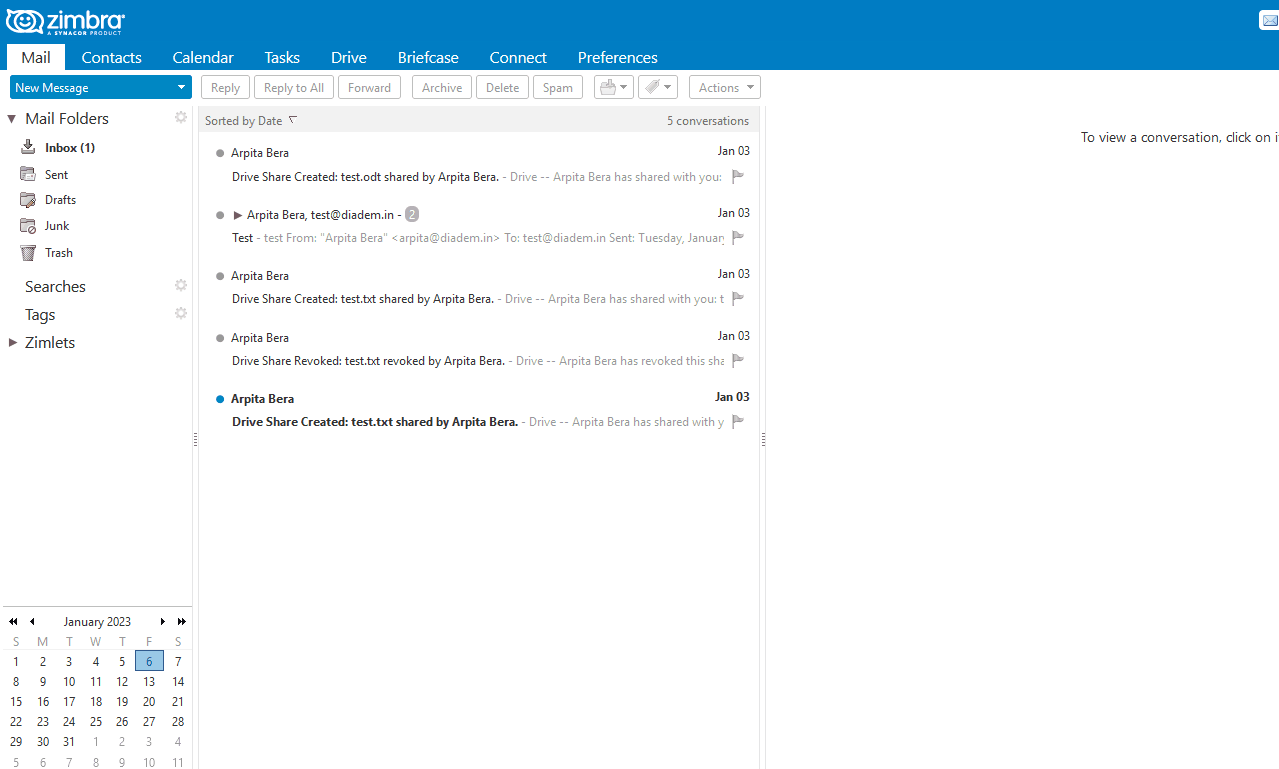Switch to the Calendar tab
This screenshot has height=769, width=1279.
coord(202,57)
